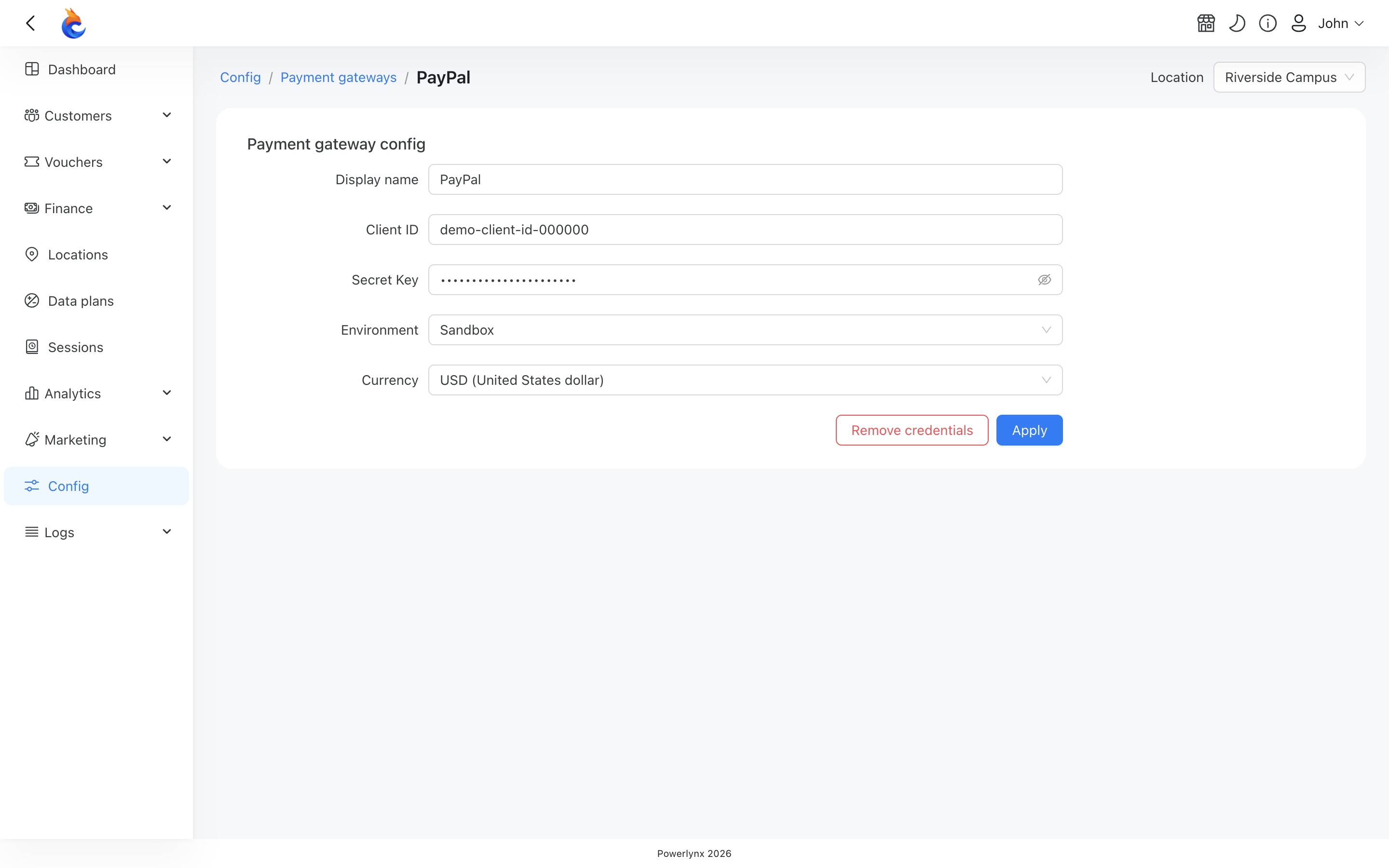The image size is (1389, 868).
Task: Click the Config breadcrumb link
Action: (241, 77)
